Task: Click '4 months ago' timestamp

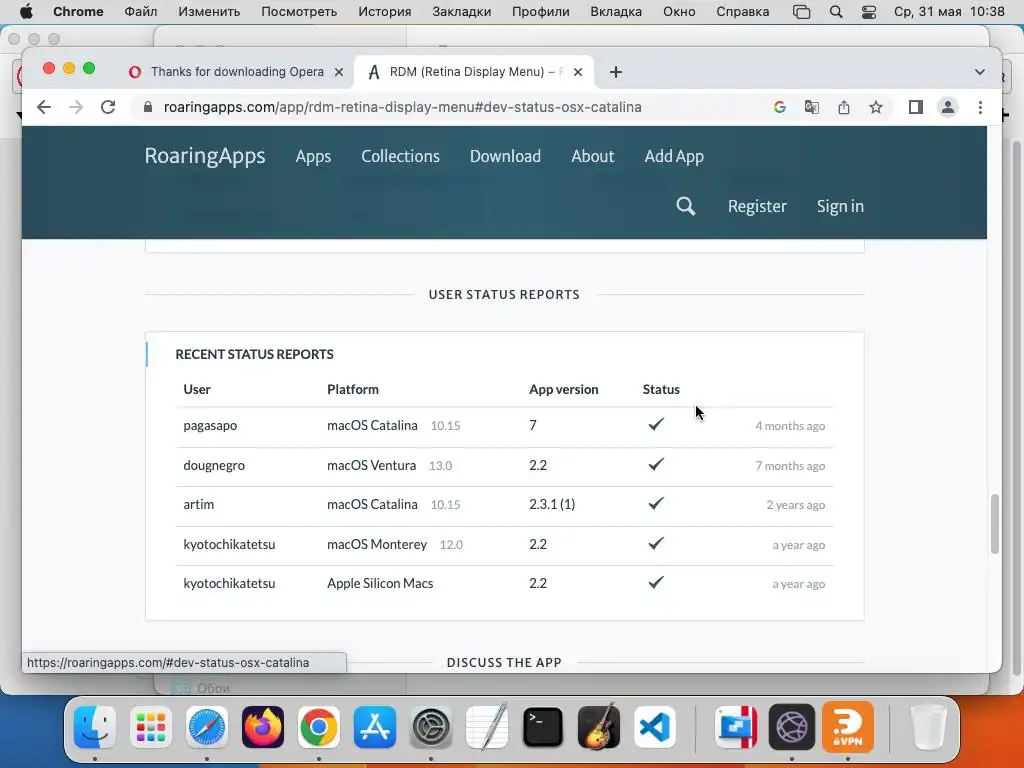Action: 790,426
